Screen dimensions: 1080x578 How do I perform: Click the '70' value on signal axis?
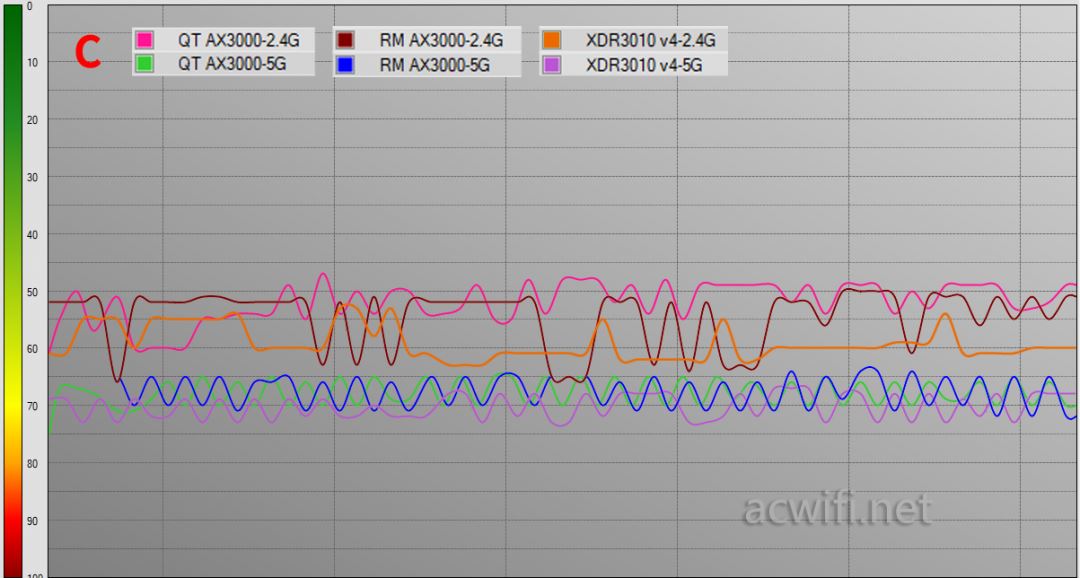pos(32,406)
